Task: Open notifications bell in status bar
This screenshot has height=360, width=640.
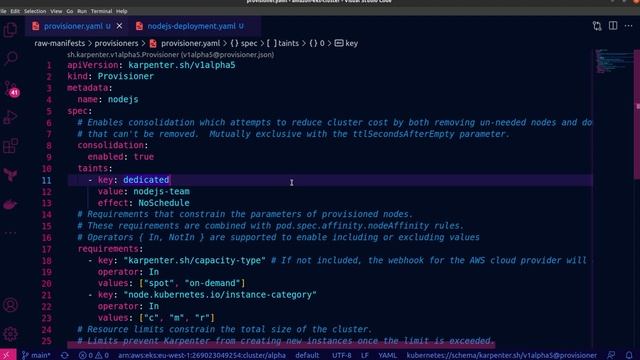Action: pos(629,355)
